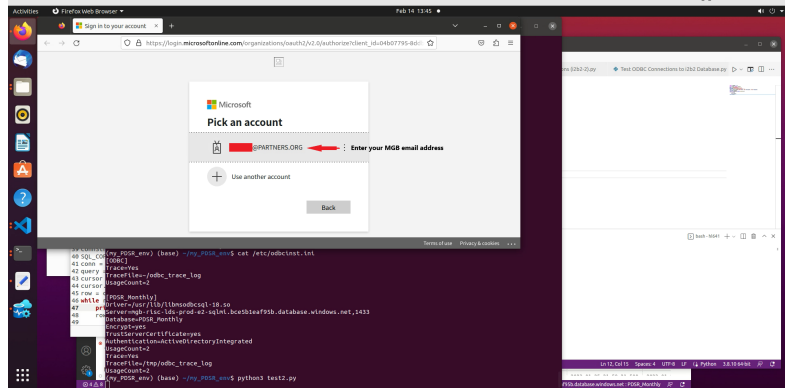The width and height of the screenshot is (785, 388).
Task: Open the Help icon in dock
Action: tap(23, 198)
